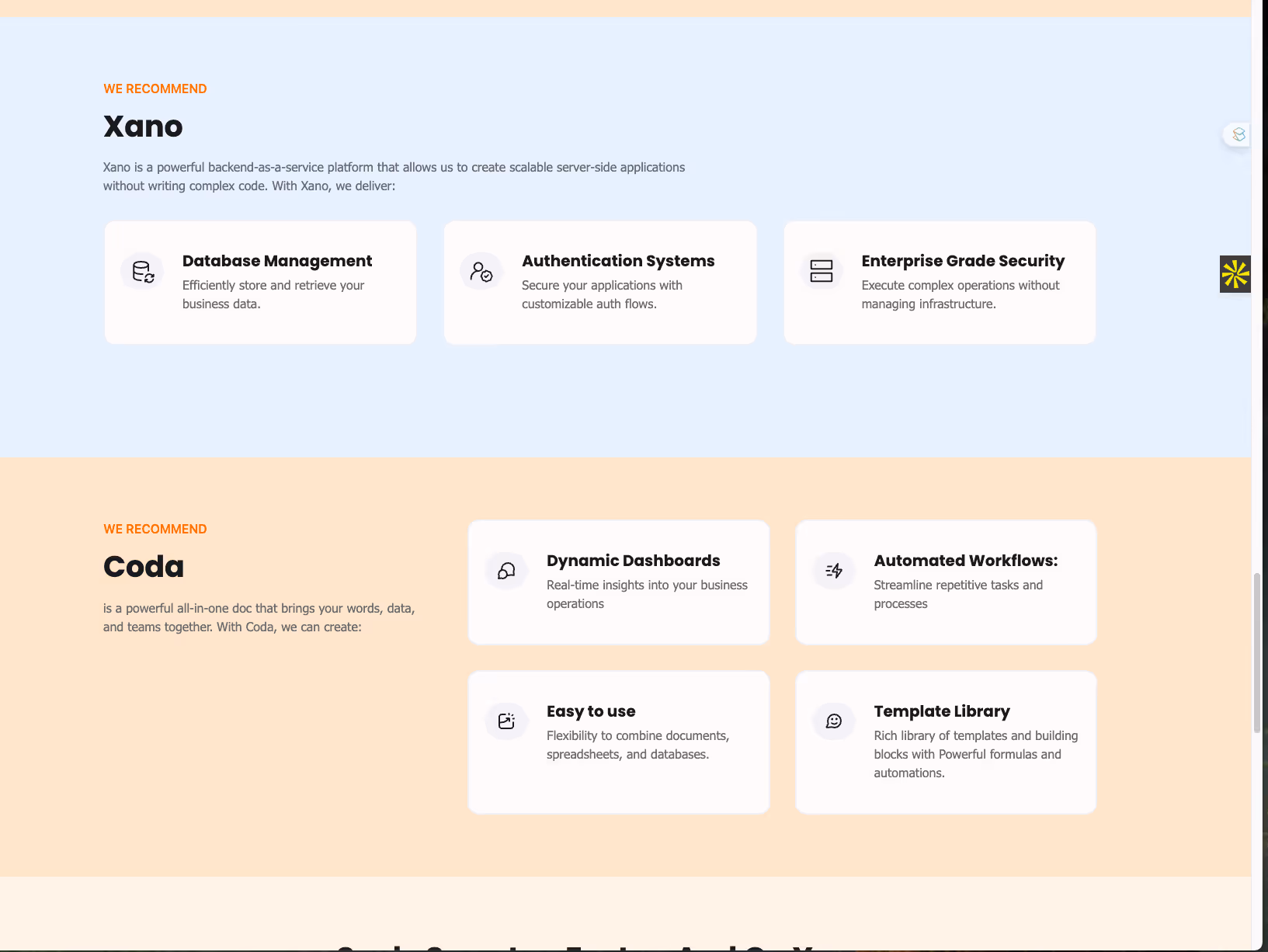The width and height of the screenshot is (1268, 952).
Task: Click the Enterprise Grade Security heading
Action: pos(963,261)
